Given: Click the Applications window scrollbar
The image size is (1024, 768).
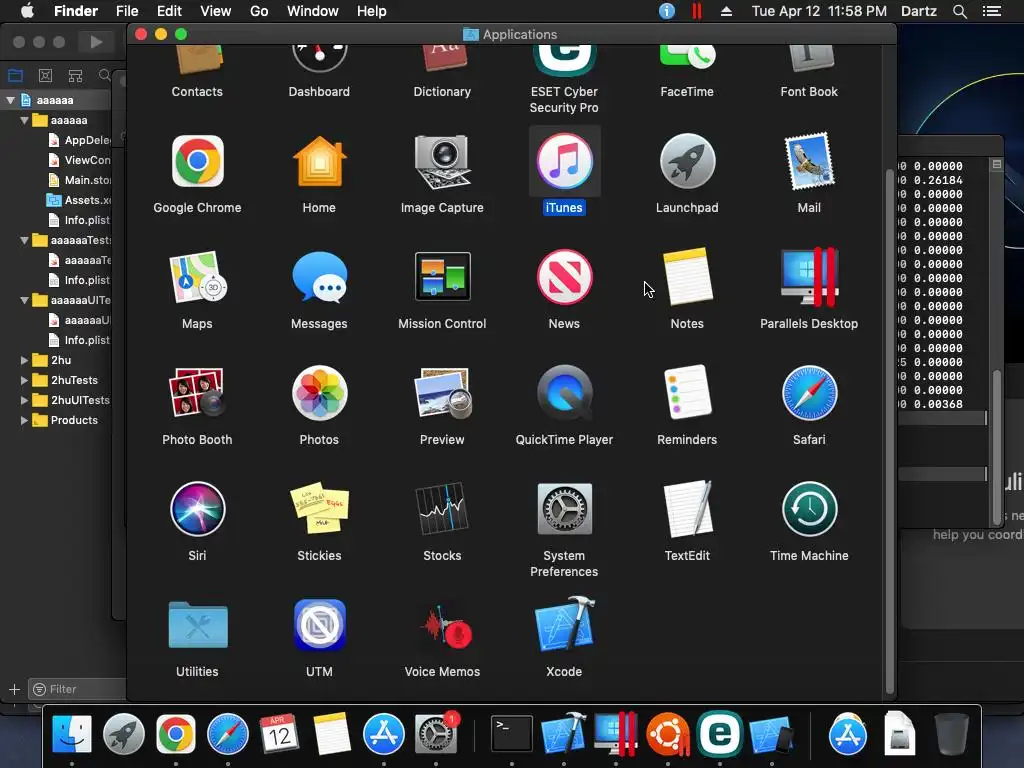Looking at the screenshot, I should 889,431.
